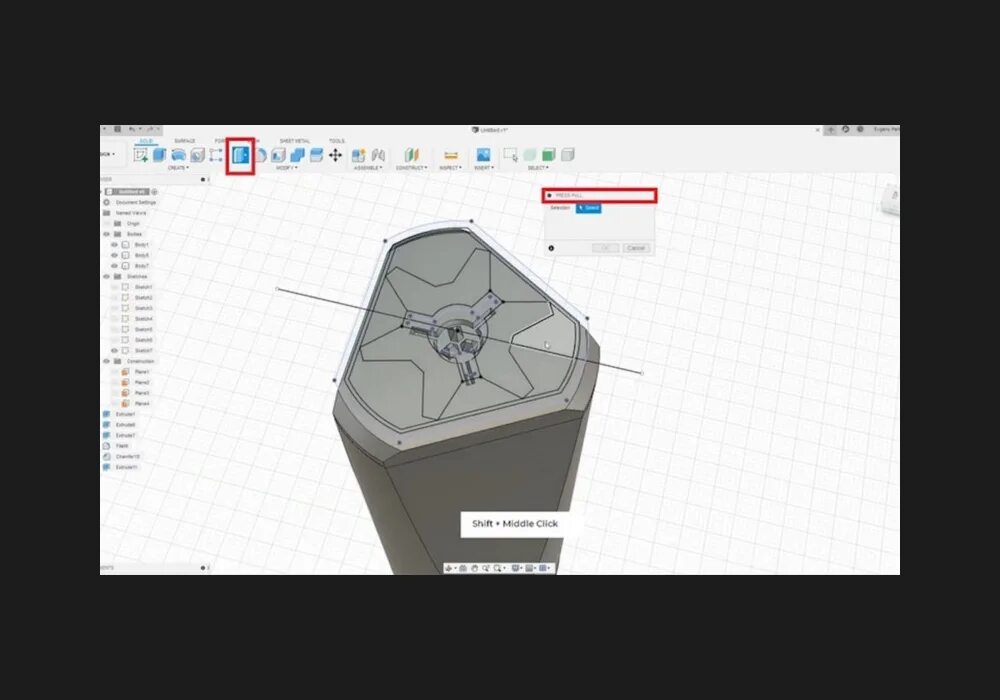Click the Undo arrow in title bar

pyautogui.click(x=132, y=129)
